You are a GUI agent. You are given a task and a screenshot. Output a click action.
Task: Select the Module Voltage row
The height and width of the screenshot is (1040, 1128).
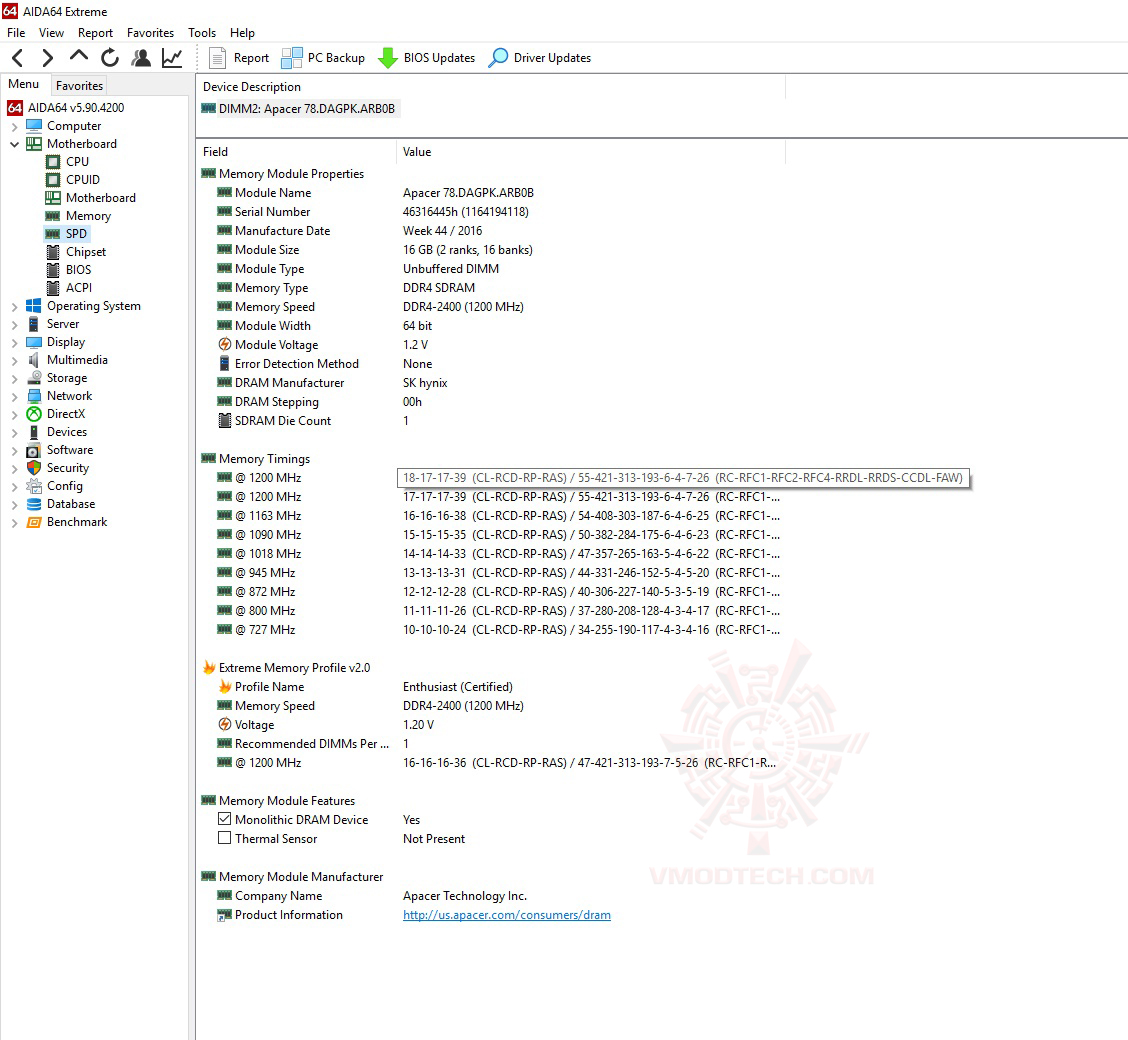click(489, 345)
